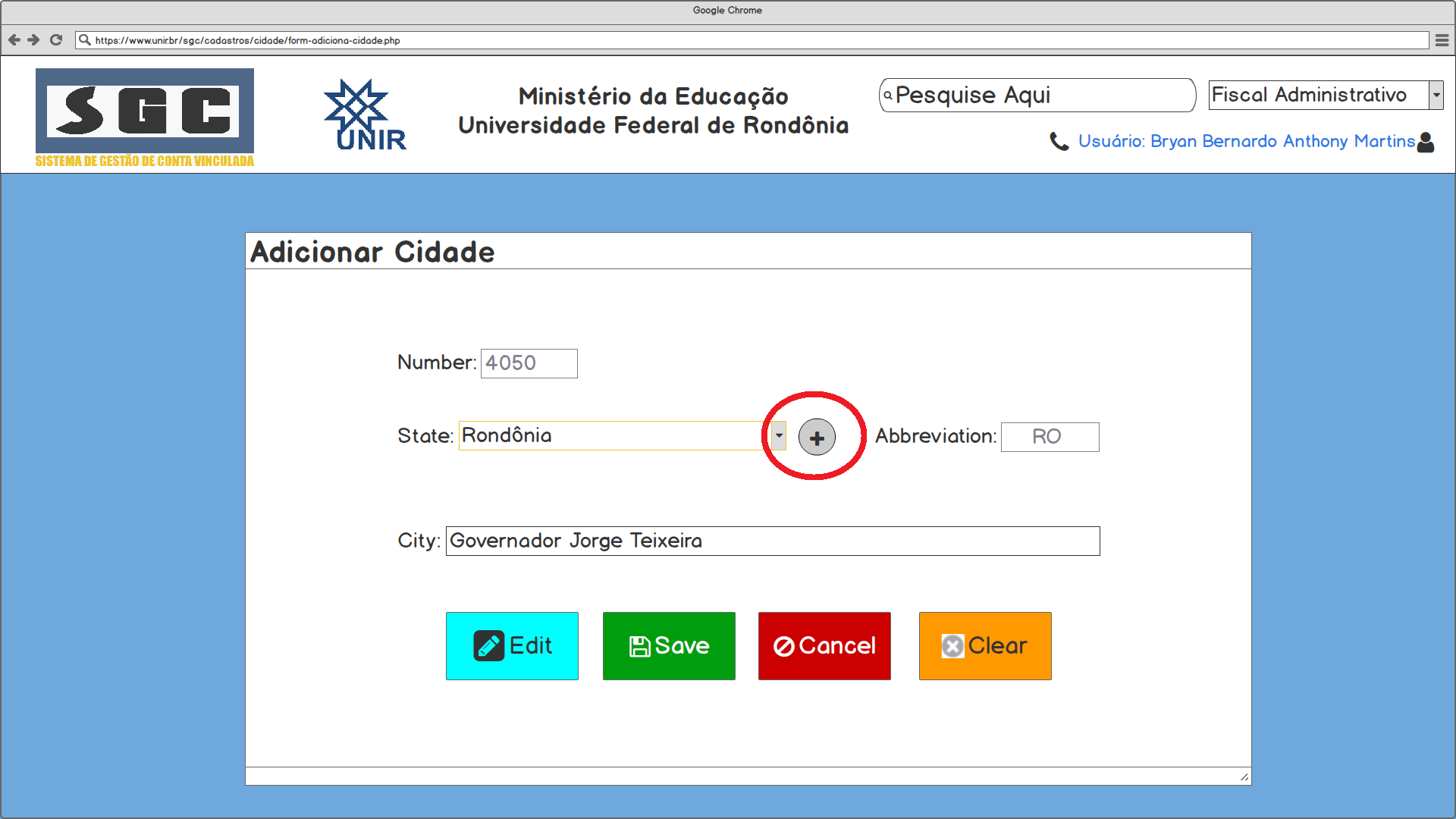The width and height of the screenshot is (1456, 819).
Task: Click the pencil icon on the Edit button
Action: click(x=490, y=645)
